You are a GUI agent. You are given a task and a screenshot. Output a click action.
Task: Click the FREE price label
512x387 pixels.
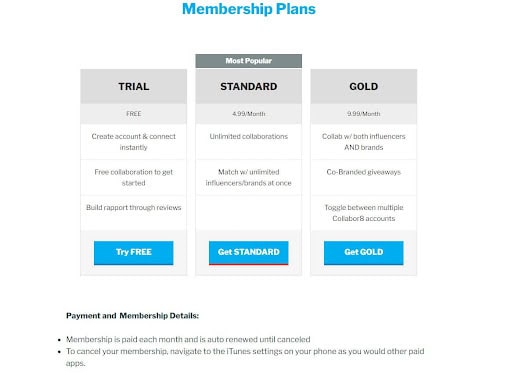[x=134, y=114]
